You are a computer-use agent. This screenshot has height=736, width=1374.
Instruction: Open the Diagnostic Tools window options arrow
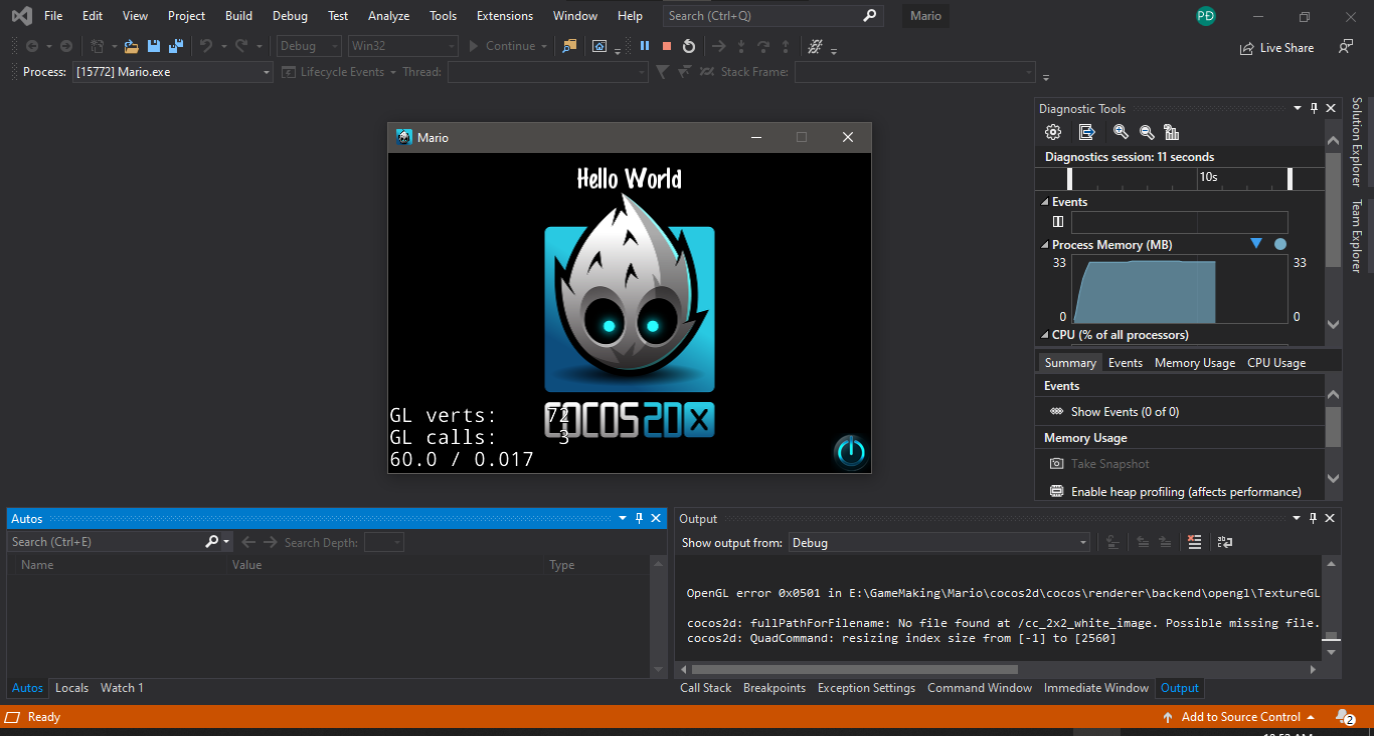click(1297, 108)
